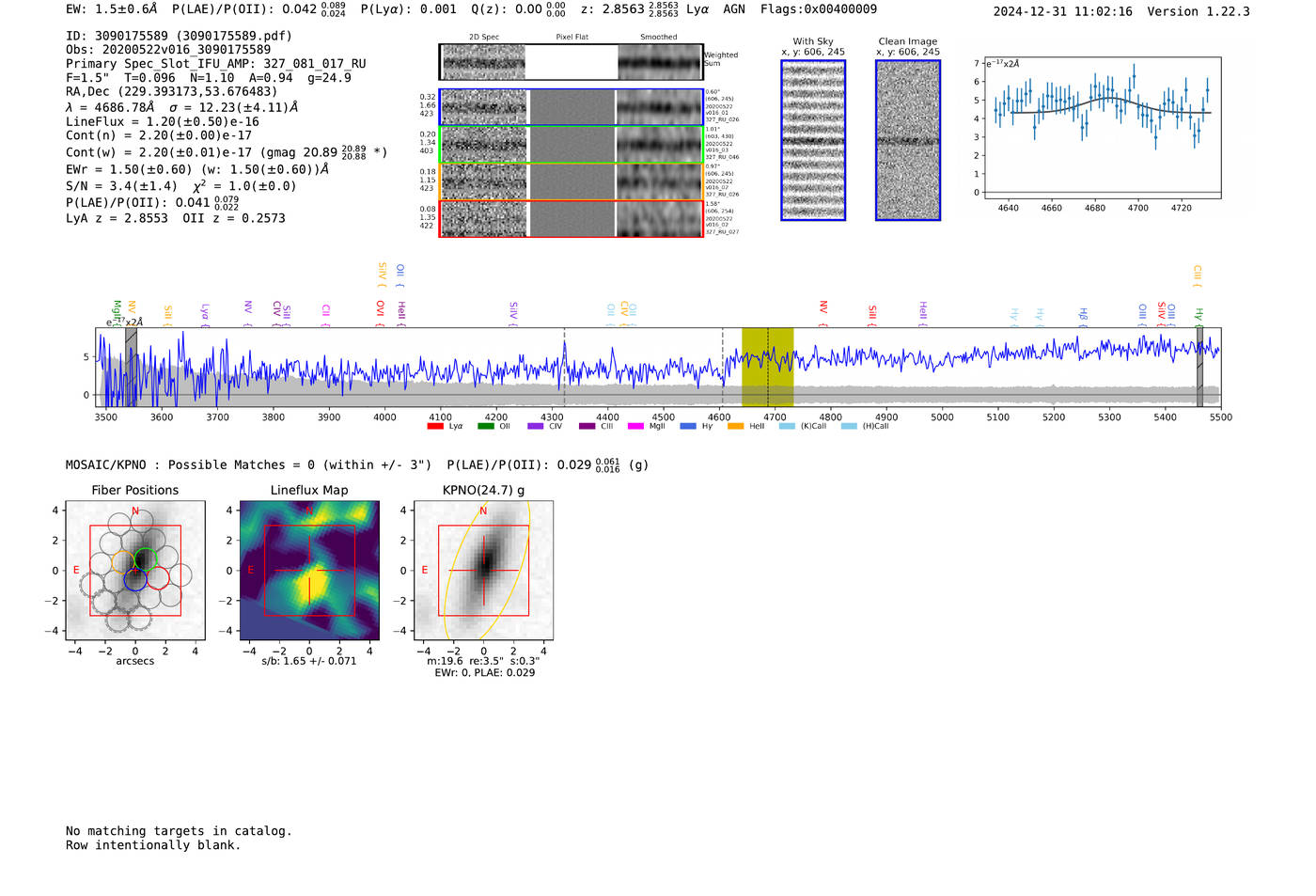Click the purple Lyα line label above spectrum

point(205,313)
